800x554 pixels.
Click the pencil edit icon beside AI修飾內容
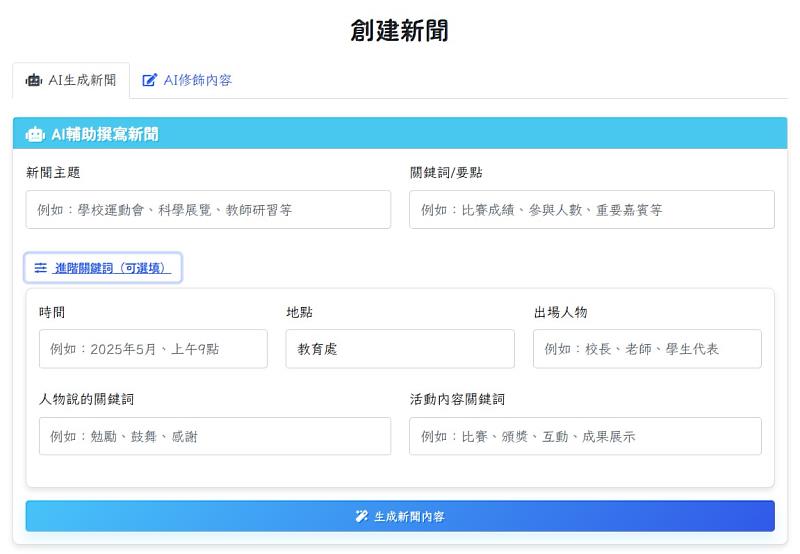[x=150, y=80]
